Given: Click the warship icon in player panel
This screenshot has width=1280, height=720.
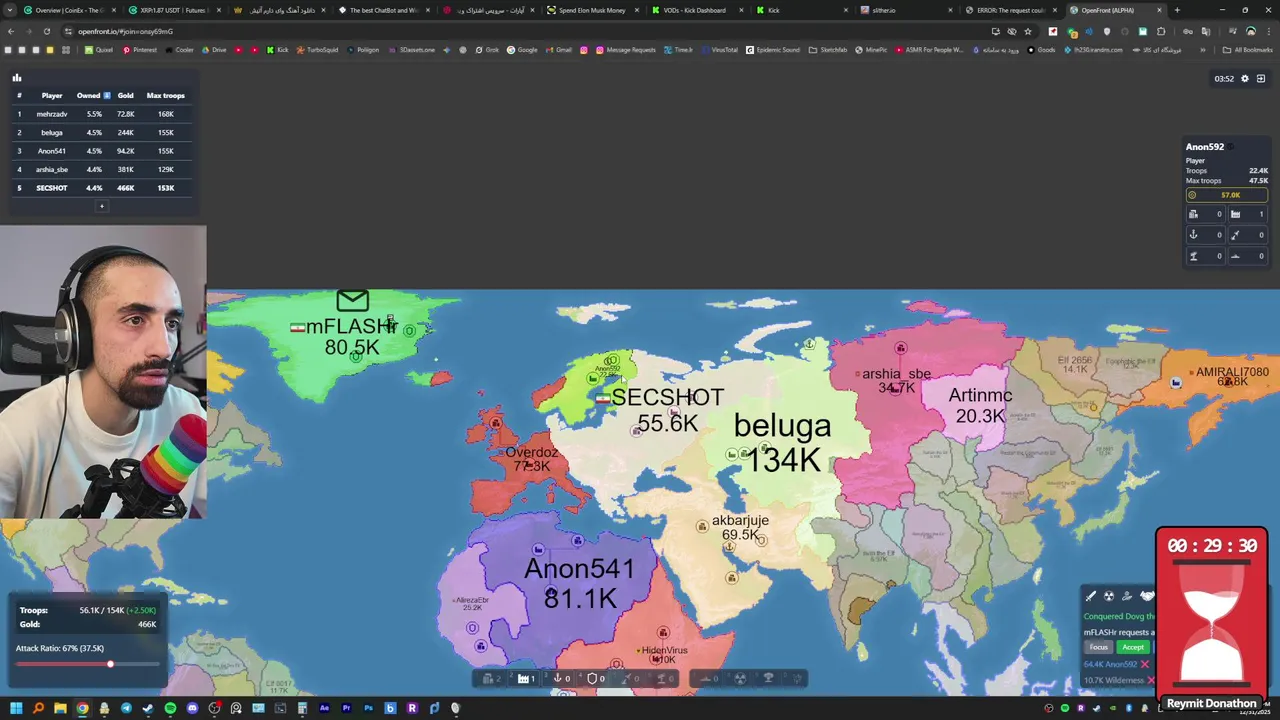Looking at the screenshot, I should click(x=1235, y=256).
